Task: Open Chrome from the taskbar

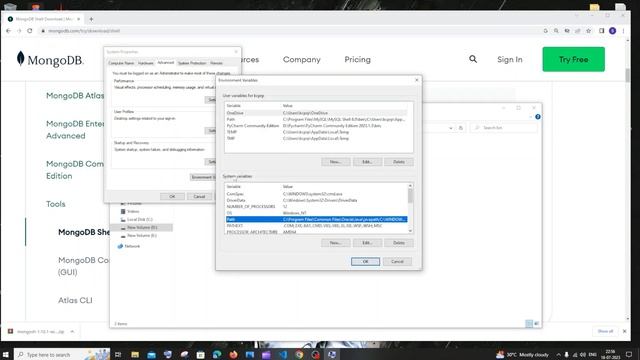Action: point(299,355)
